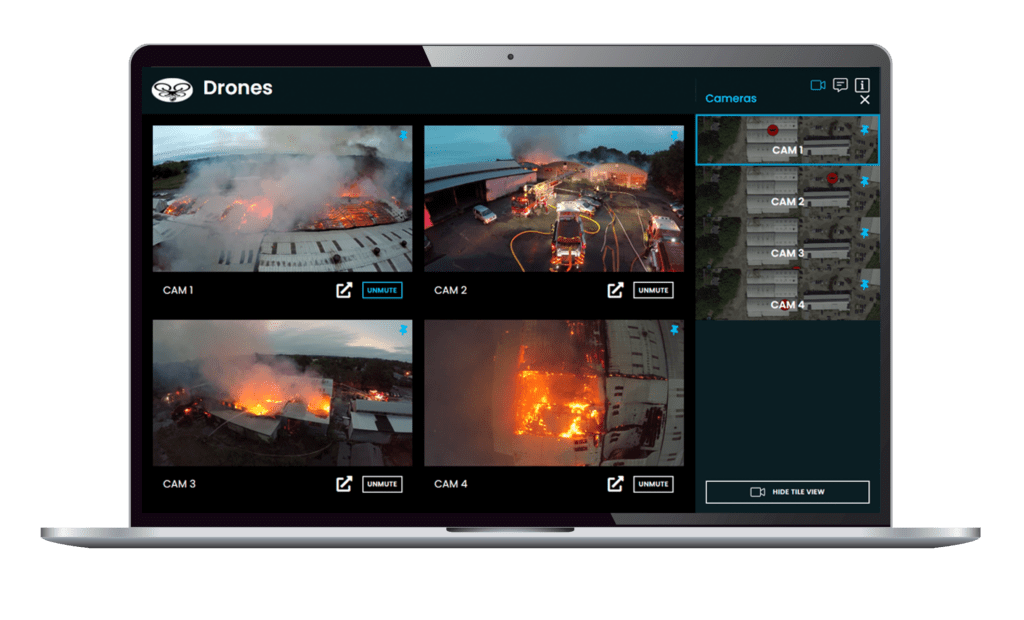
Task: Click the CAM 3 label under video
Action: pos(179,484)
